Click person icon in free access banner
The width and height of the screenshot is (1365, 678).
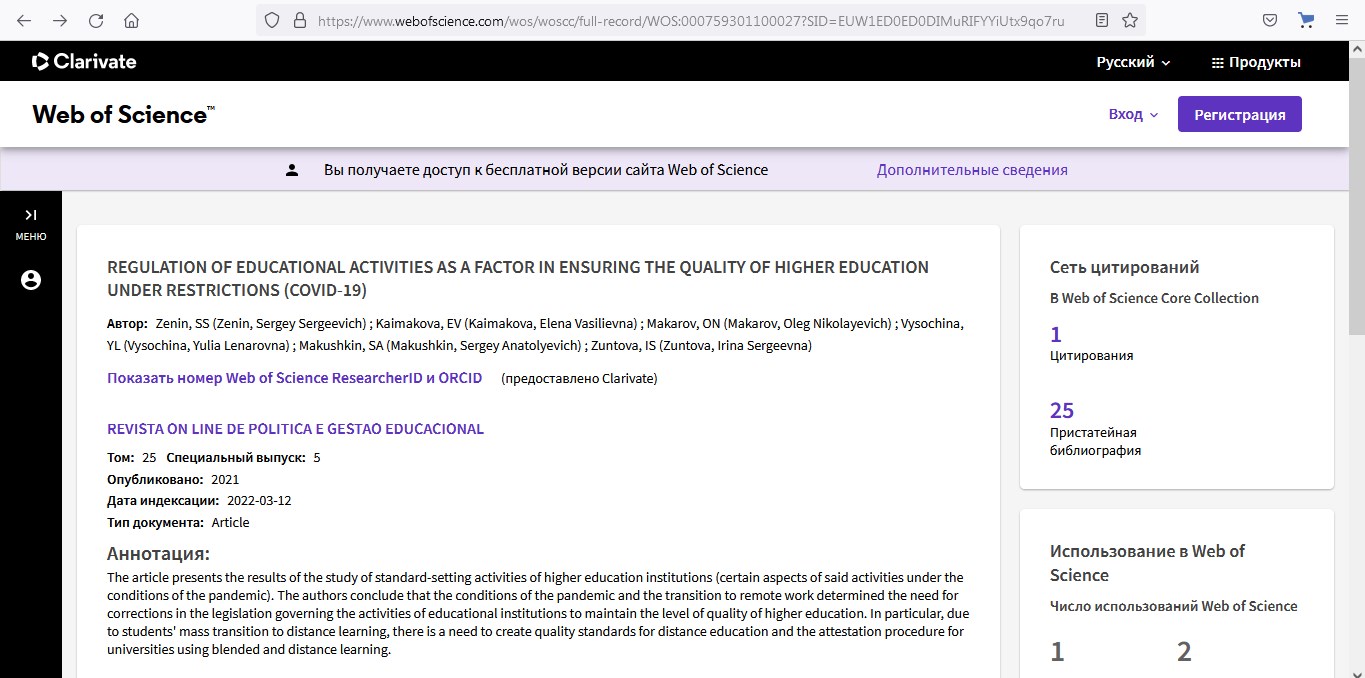pyautogui.click(x=292, y=170)
